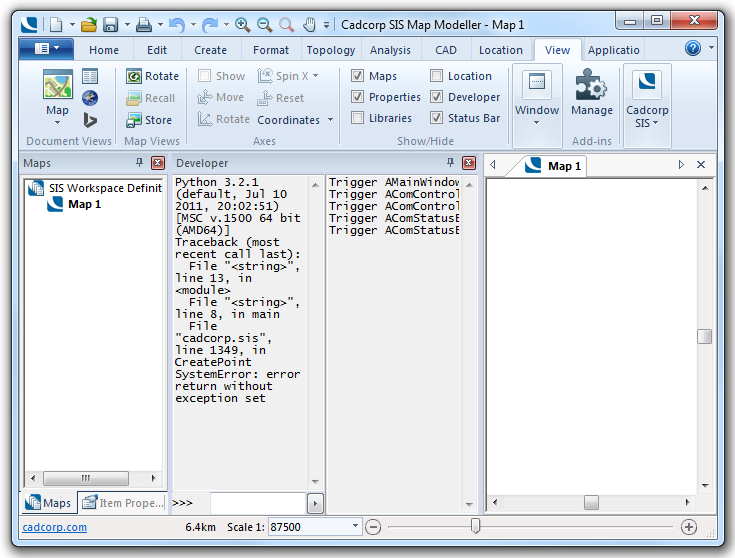
Task: Select the Pan hand tool
Action: tap(309, 24)
